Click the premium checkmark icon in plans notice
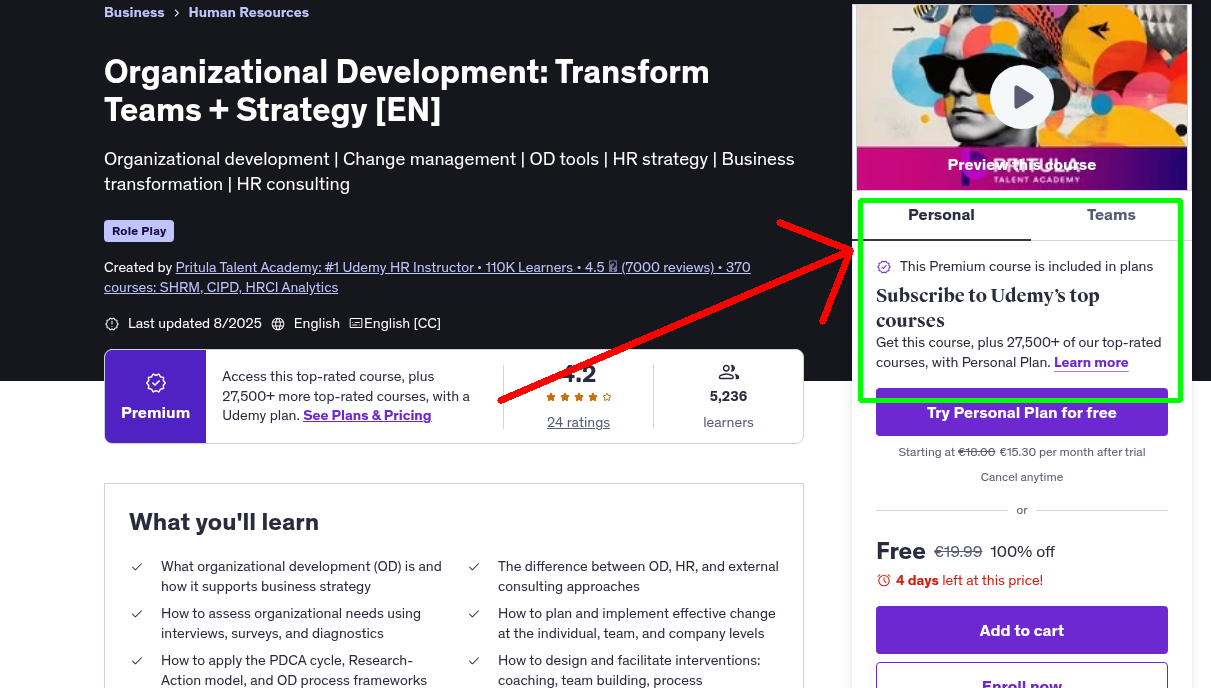This screenshot has width=1211, height=688. point(884,267)
